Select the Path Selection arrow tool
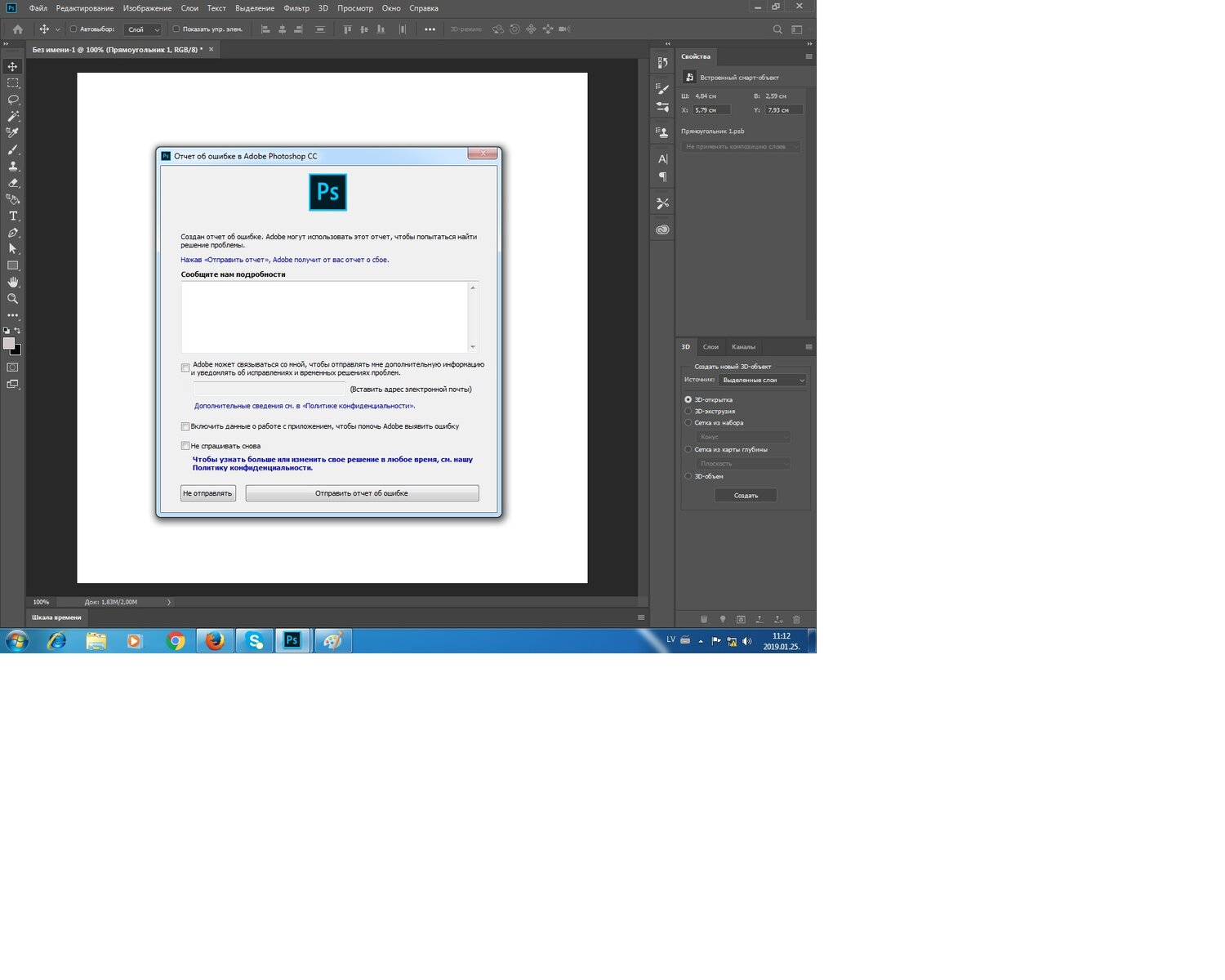Viewport: 1225px width, 980px height. click(x=12, y=249)
